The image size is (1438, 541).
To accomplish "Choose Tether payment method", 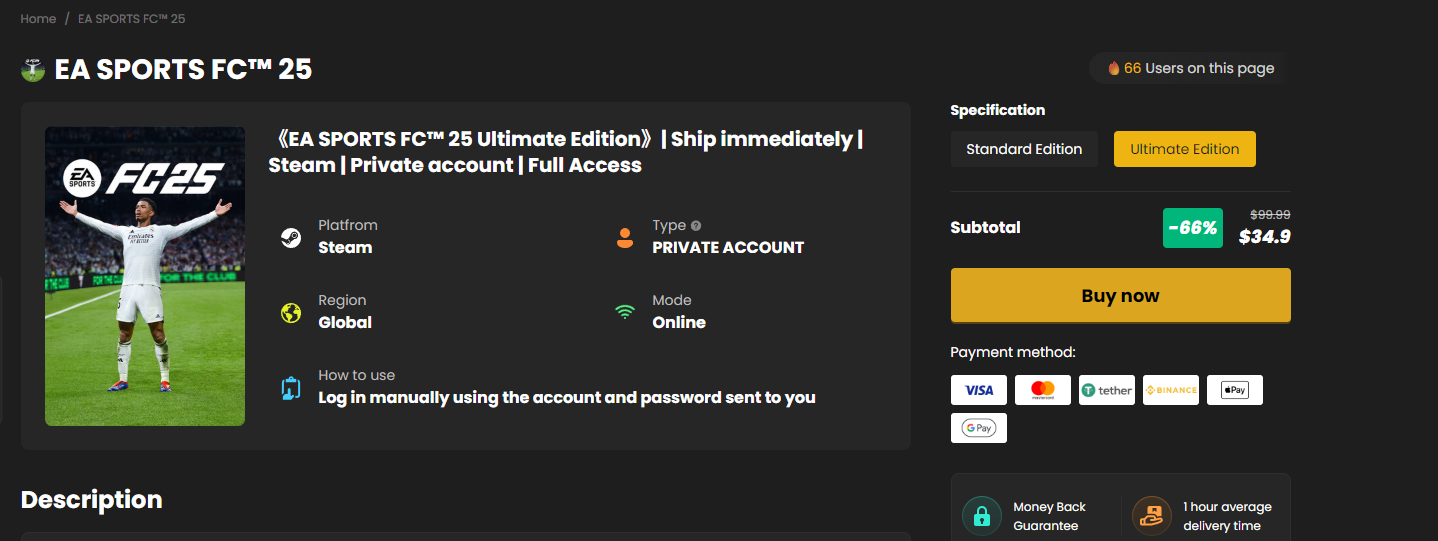I will tap(1107, 390).
